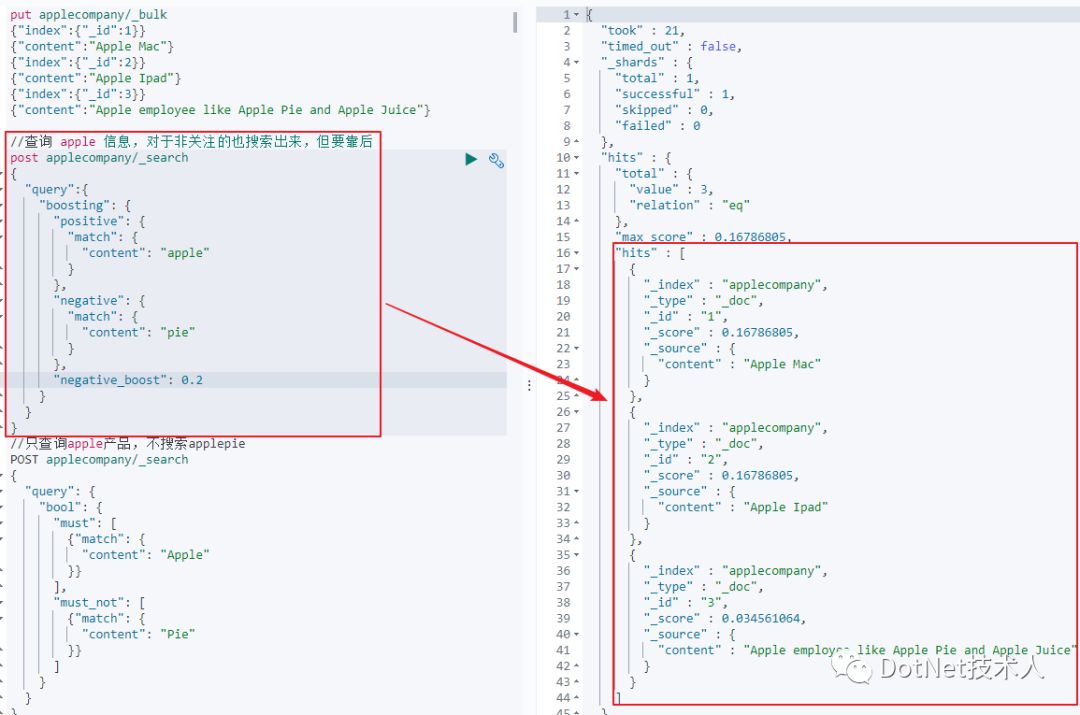The image size is (1080, 715).
Task: Collapse the "hits" array at line 16
Action: (x=577, y=253)
